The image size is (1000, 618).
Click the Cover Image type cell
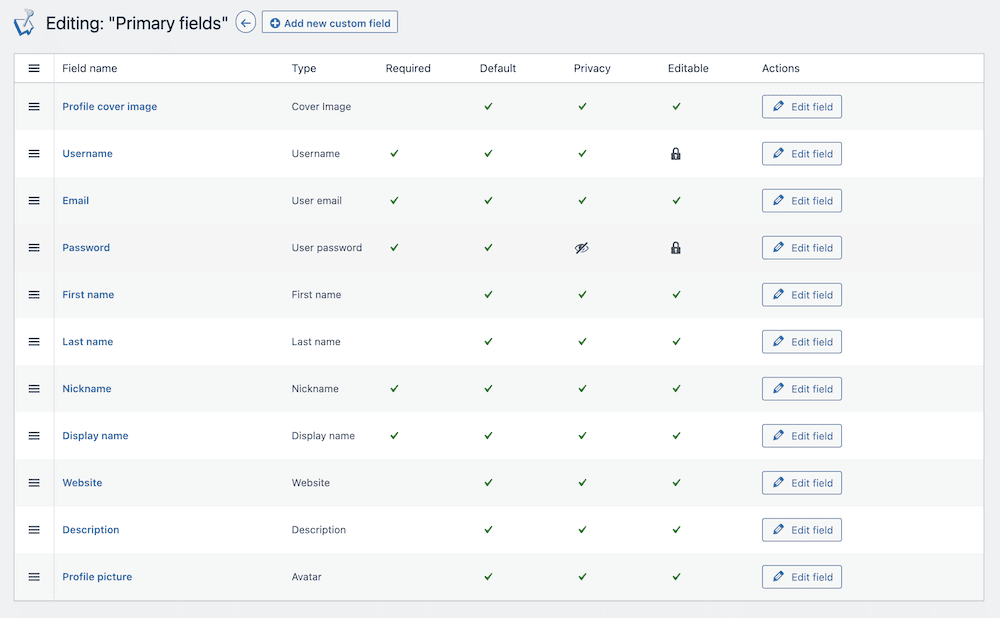321,107
